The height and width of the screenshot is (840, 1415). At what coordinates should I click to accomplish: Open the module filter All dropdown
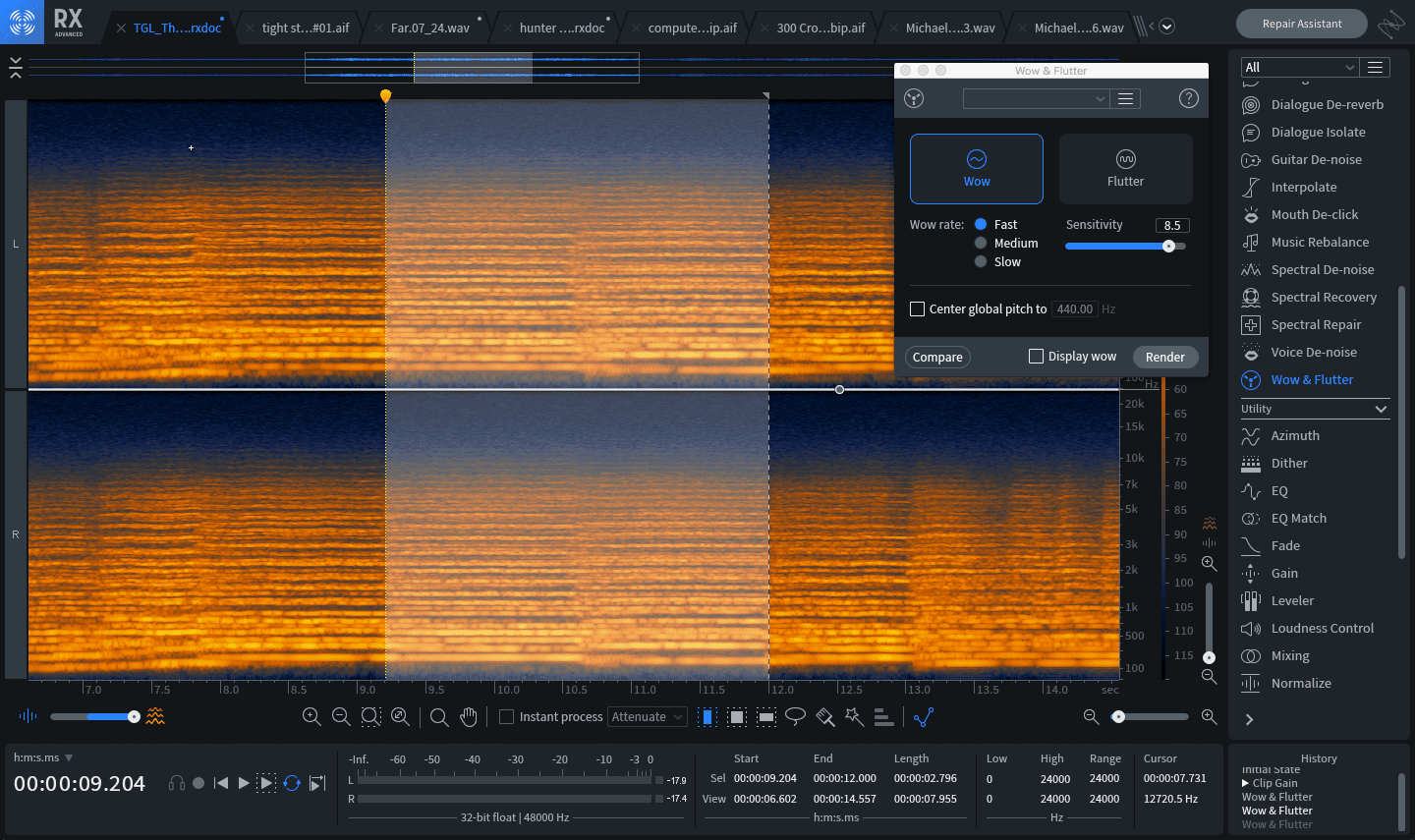[x=1299, y=67]
